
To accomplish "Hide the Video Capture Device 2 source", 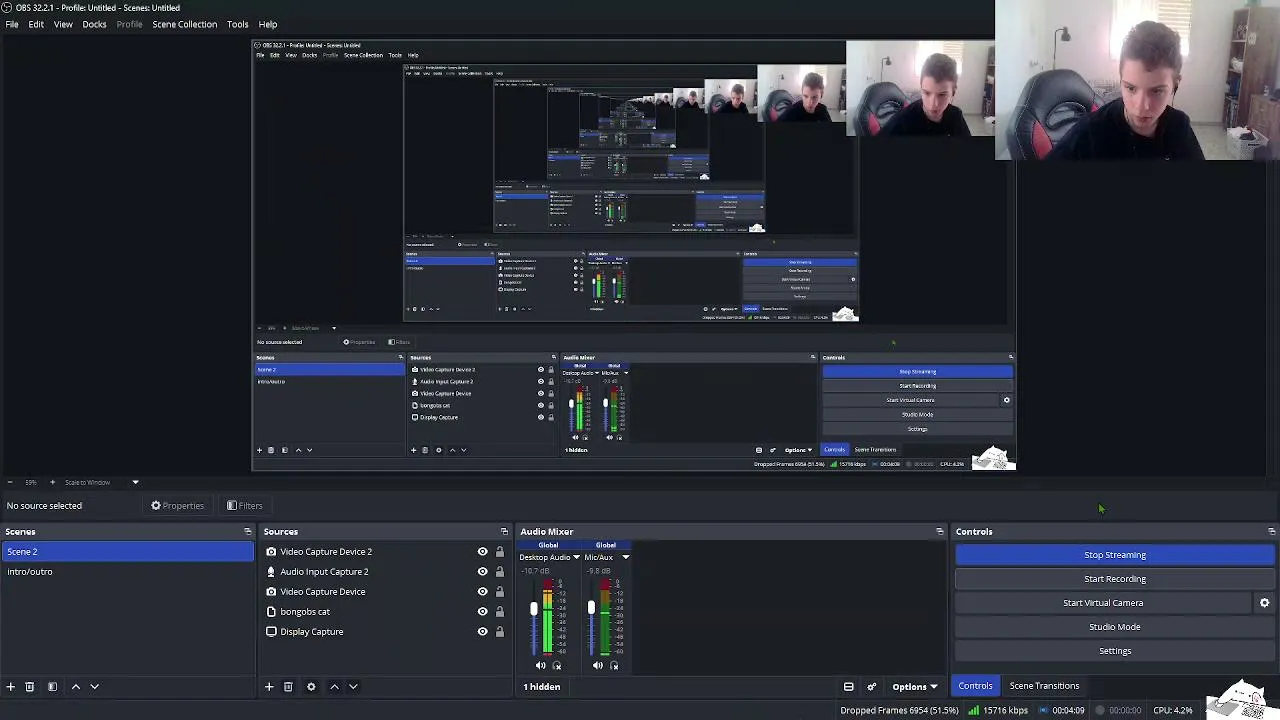I will [482, 552].
